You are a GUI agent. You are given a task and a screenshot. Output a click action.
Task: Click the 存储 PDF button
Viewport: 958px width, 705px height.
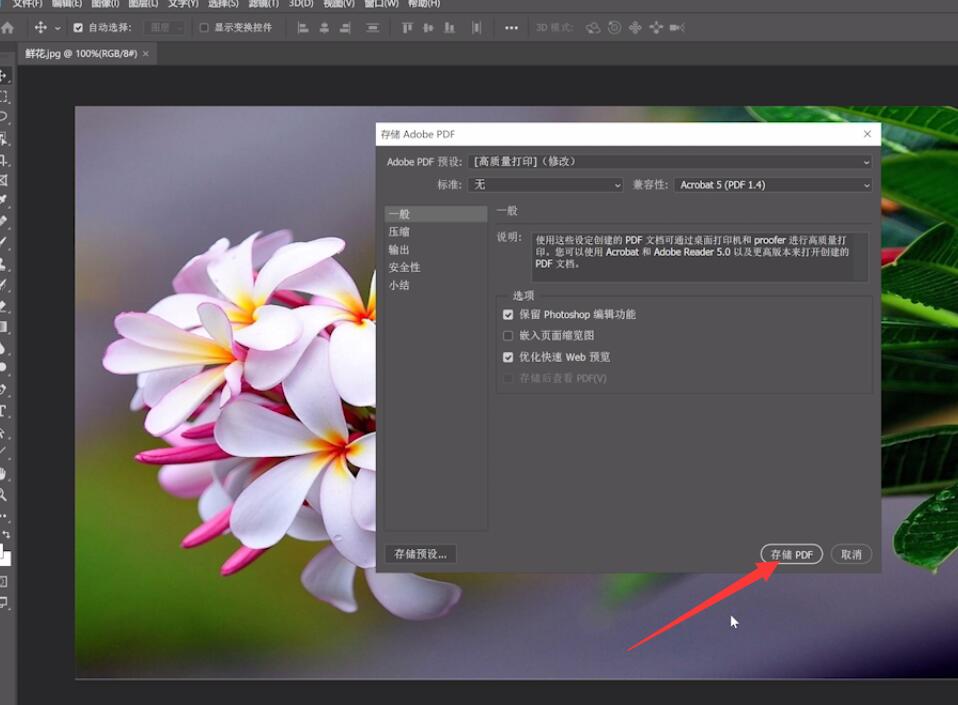(791, 554)
